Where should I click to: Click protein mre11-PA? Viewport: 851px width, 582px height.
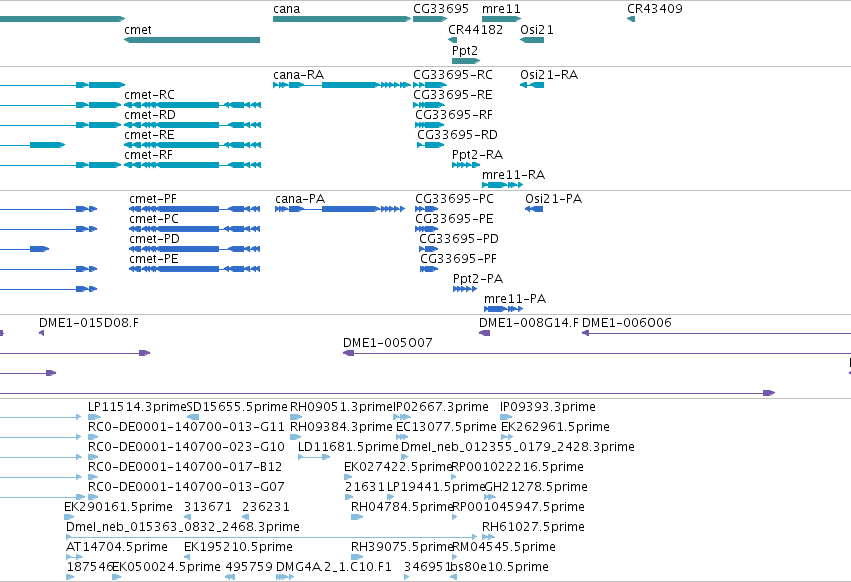tap(515, 299)
